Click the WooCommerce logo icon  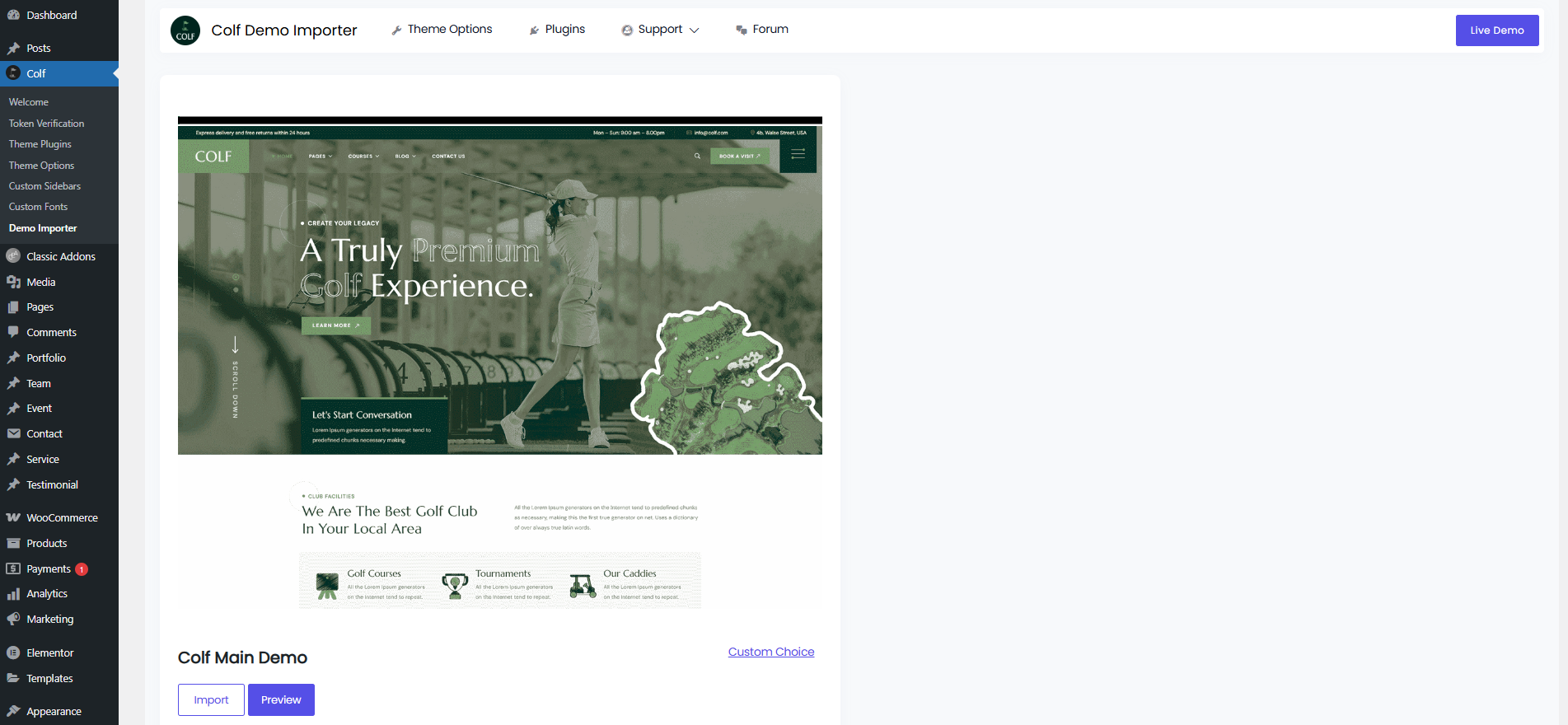pos(13,517)
